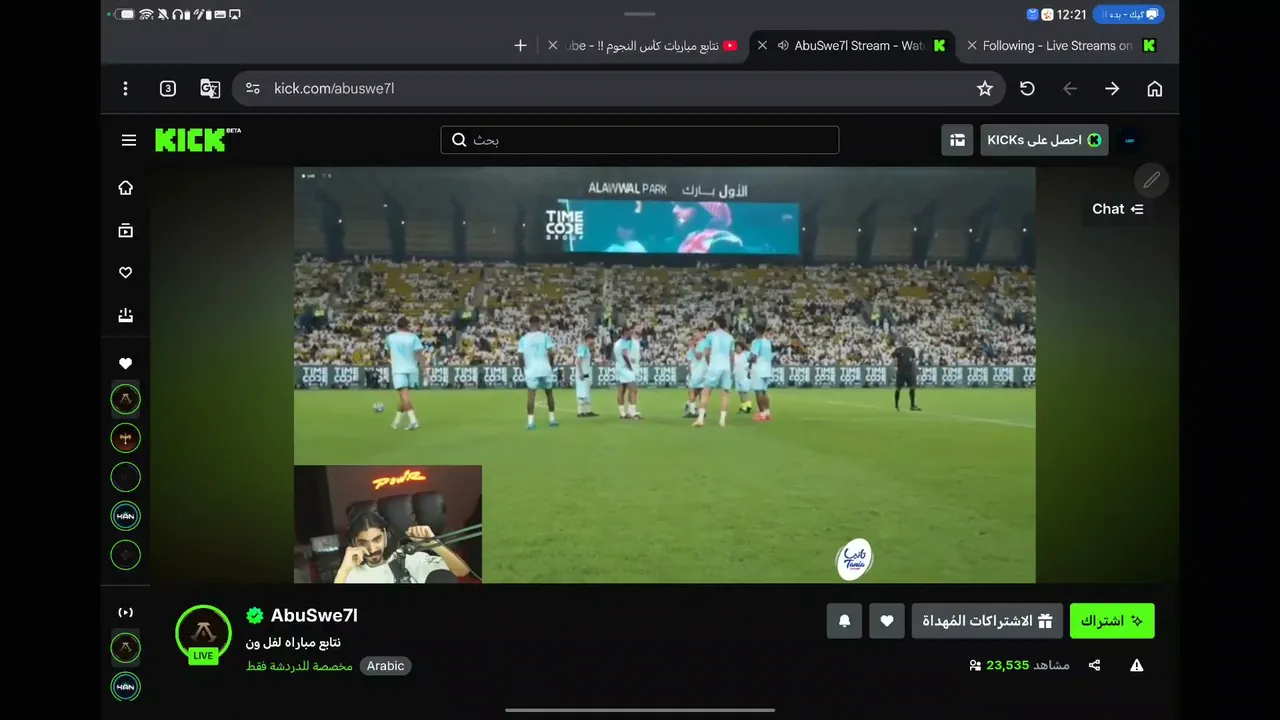Go to the browser home page

coord(1155,88)
